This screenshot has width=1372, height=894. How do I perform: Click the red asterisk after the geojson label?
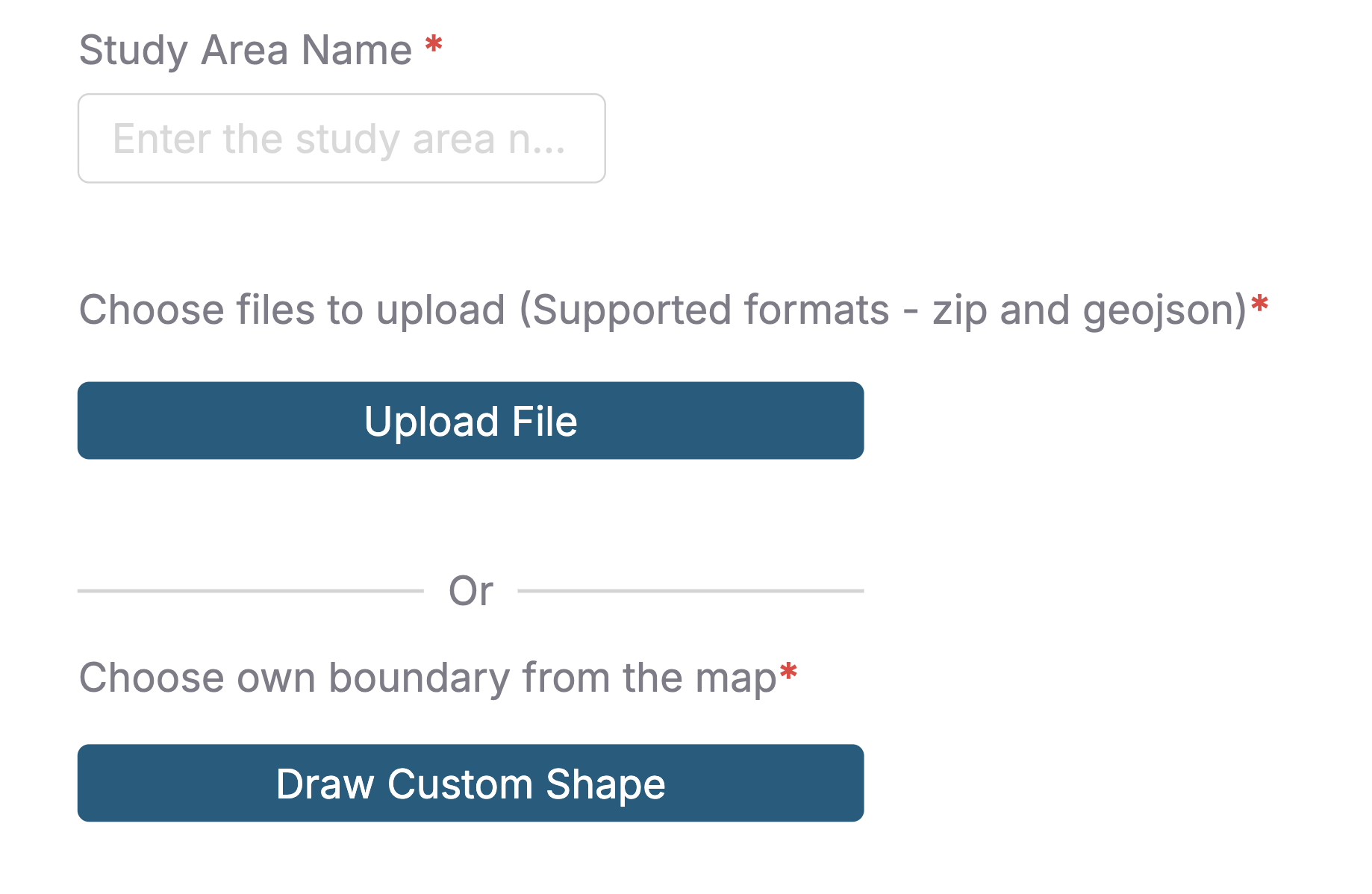click(1260, 304)
